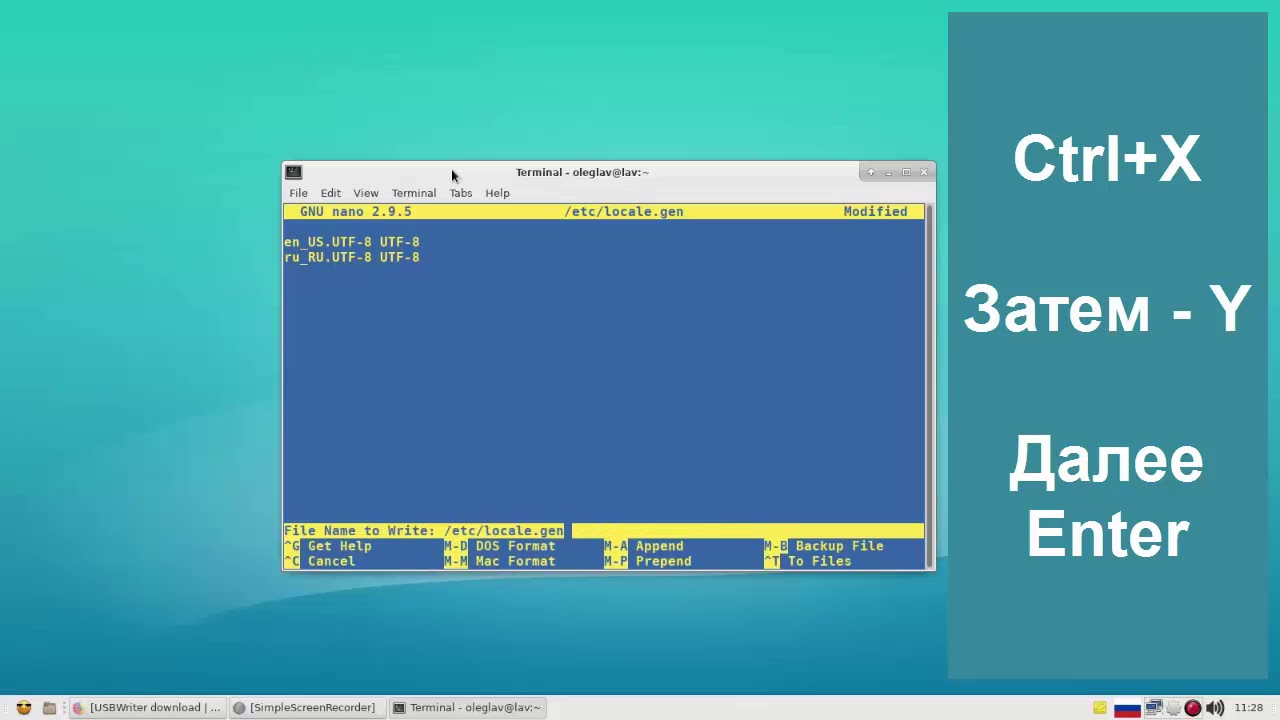
Task: Minimize the Terminal window
Action: (x=888, y=172)
